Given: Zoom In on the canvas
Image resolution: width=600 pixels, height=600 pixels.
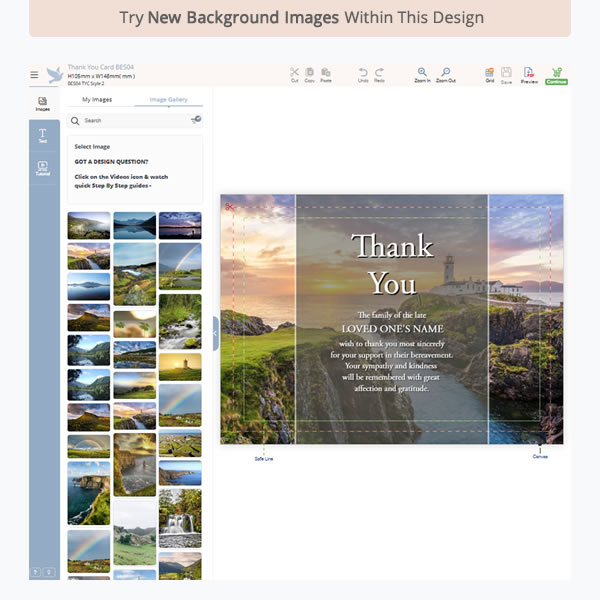Looking at the screenshot, I should [x=422, y=73].
